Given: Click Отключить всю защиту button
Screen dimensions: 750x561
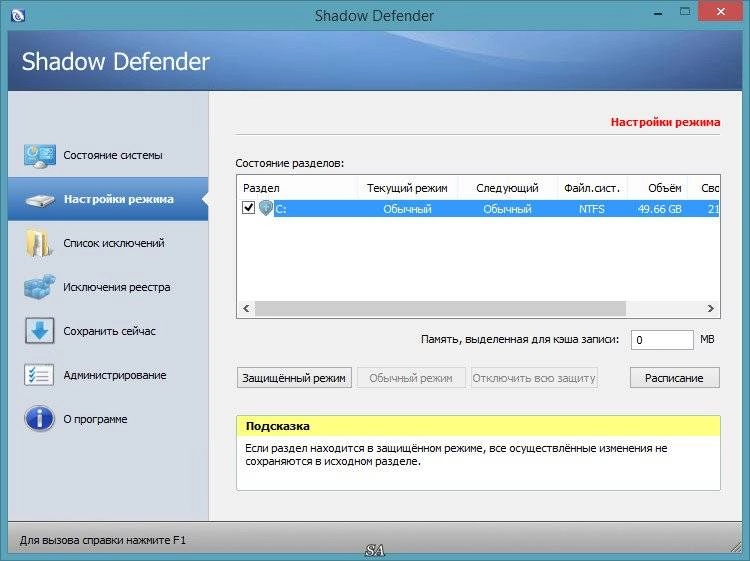Looking at the screenshot, I should (534, 378).
